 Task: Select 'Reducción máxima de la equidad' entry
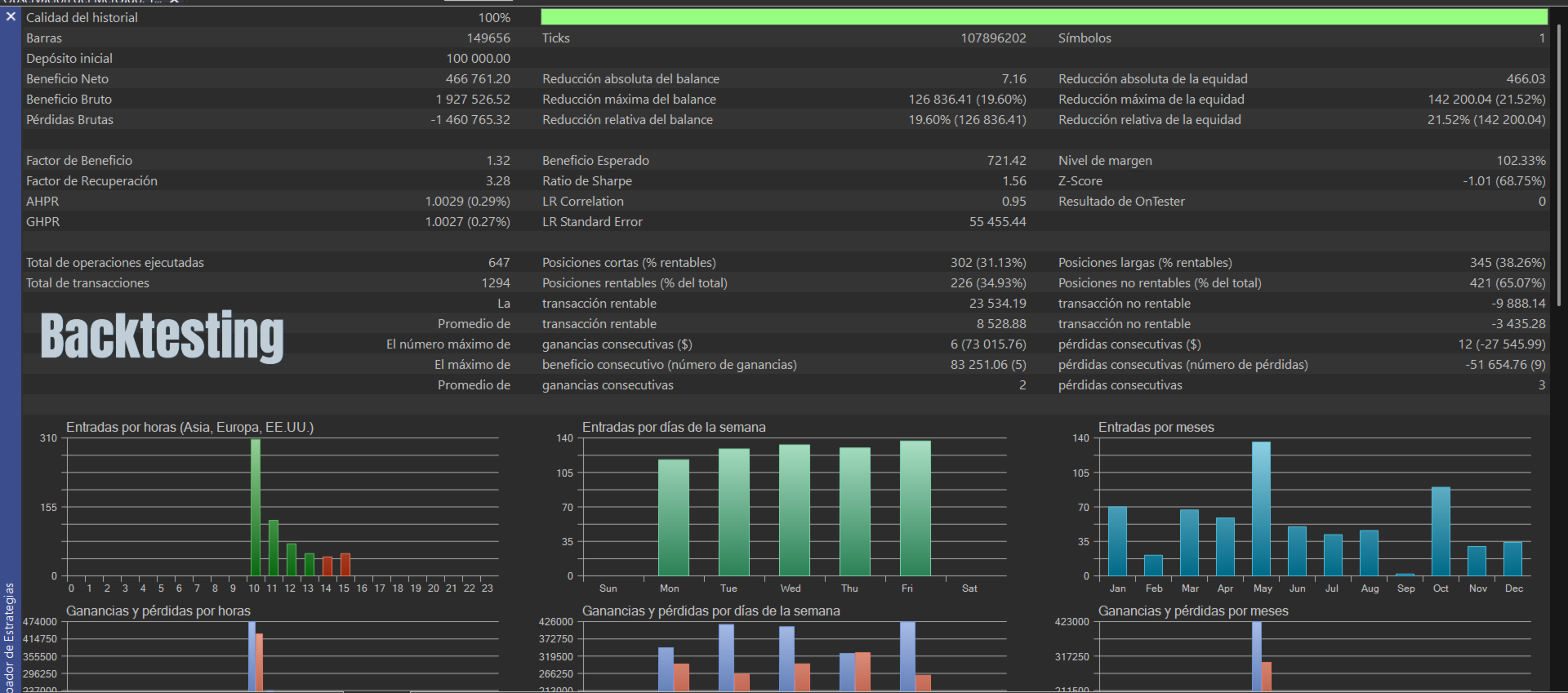coord(1151,100)
